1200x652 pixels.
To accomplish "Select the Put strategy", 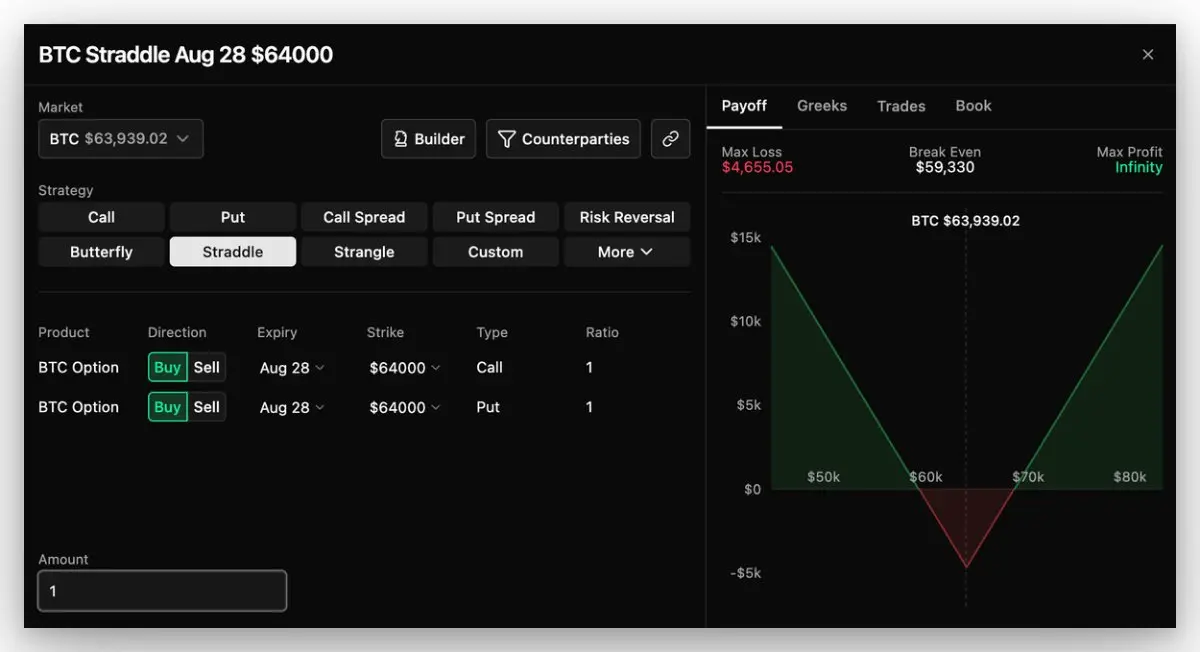I will (x=233, y=217).
